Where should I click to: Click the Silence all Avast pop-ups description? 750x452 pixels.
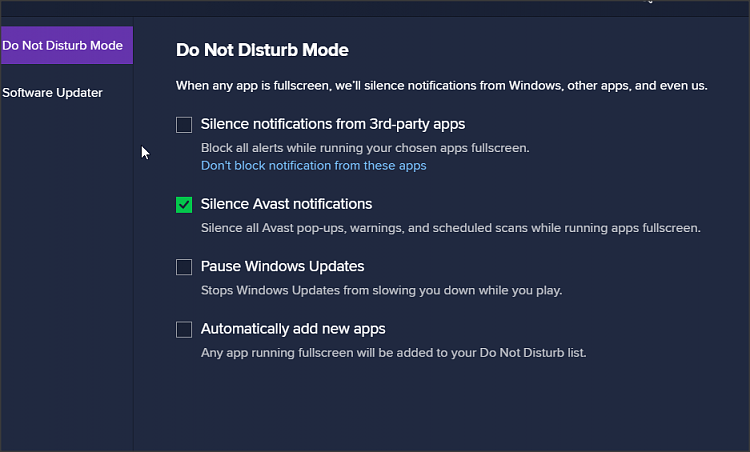[x=451, y=228]
